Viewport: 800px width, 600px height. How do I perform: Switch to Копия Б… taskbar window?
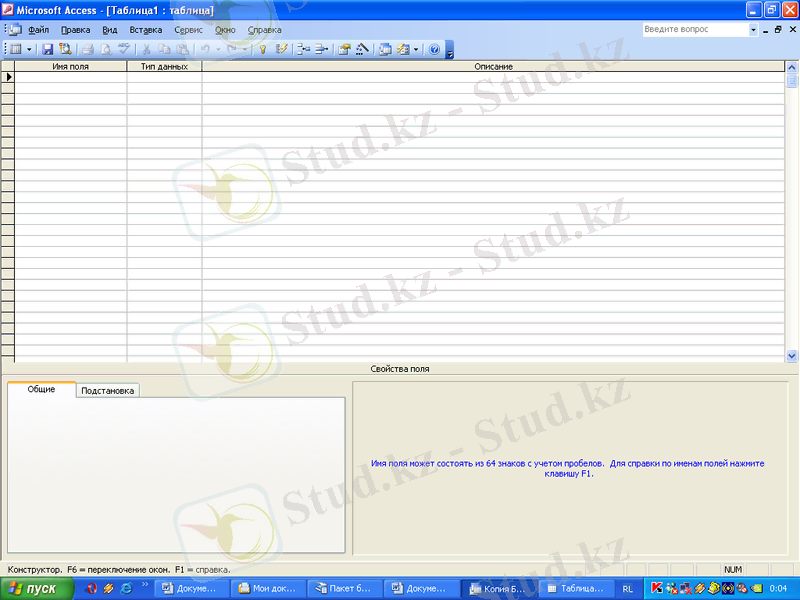tap(498, 589)
